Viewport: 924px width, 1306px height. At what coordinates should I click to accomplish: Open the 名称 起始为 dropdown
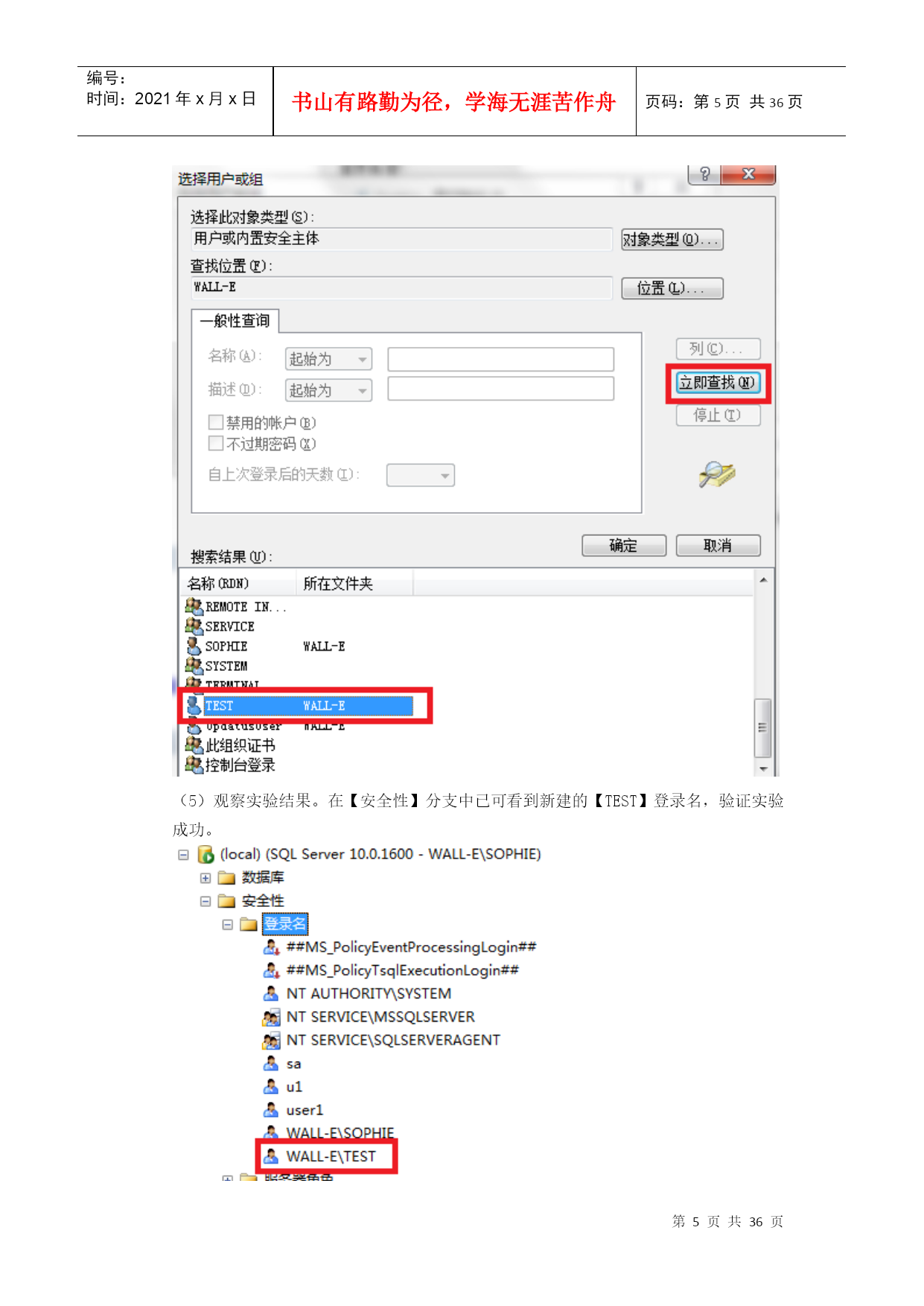[328, 359]
